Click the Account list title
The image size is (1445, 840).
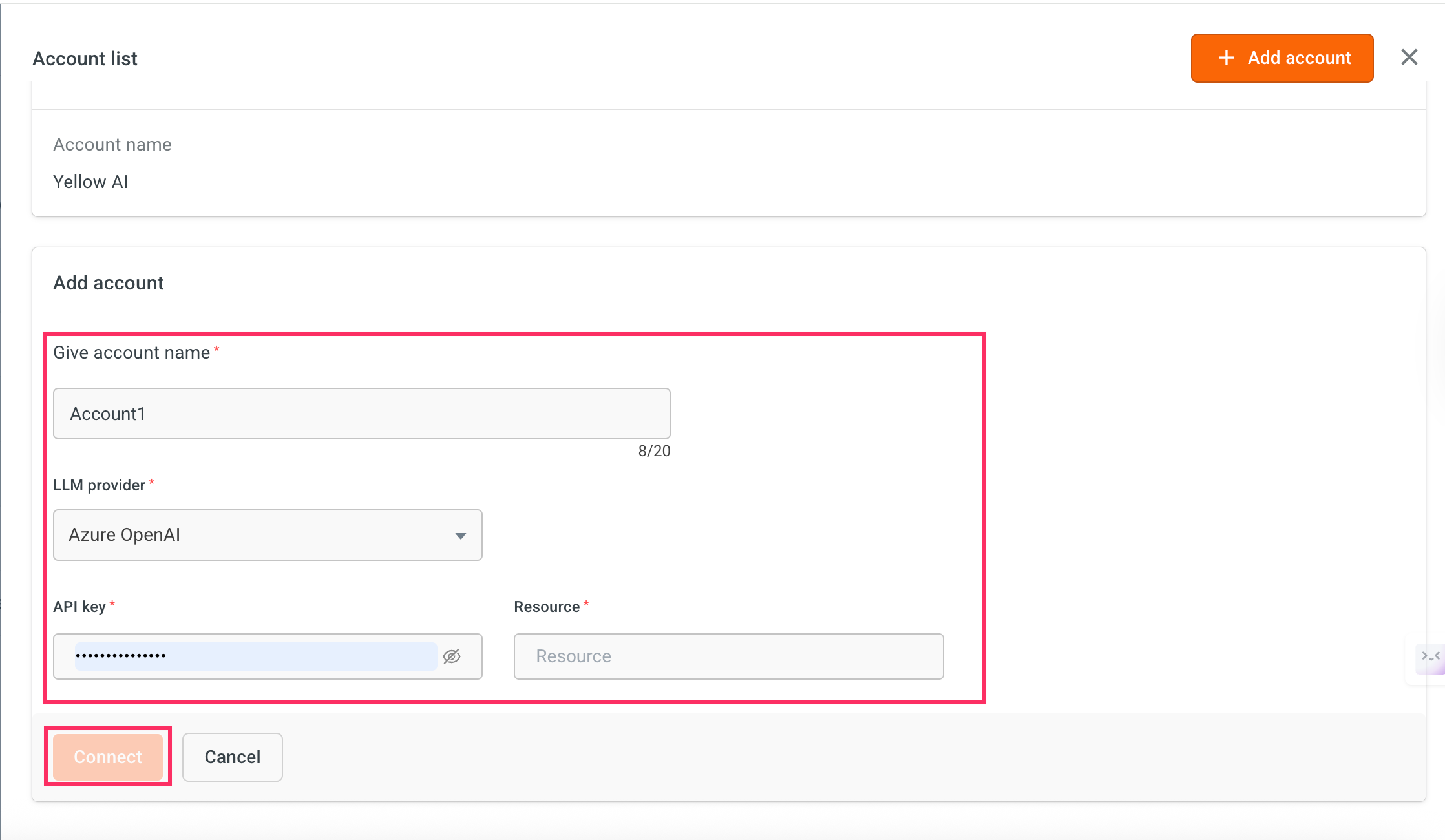coord(85,59)
